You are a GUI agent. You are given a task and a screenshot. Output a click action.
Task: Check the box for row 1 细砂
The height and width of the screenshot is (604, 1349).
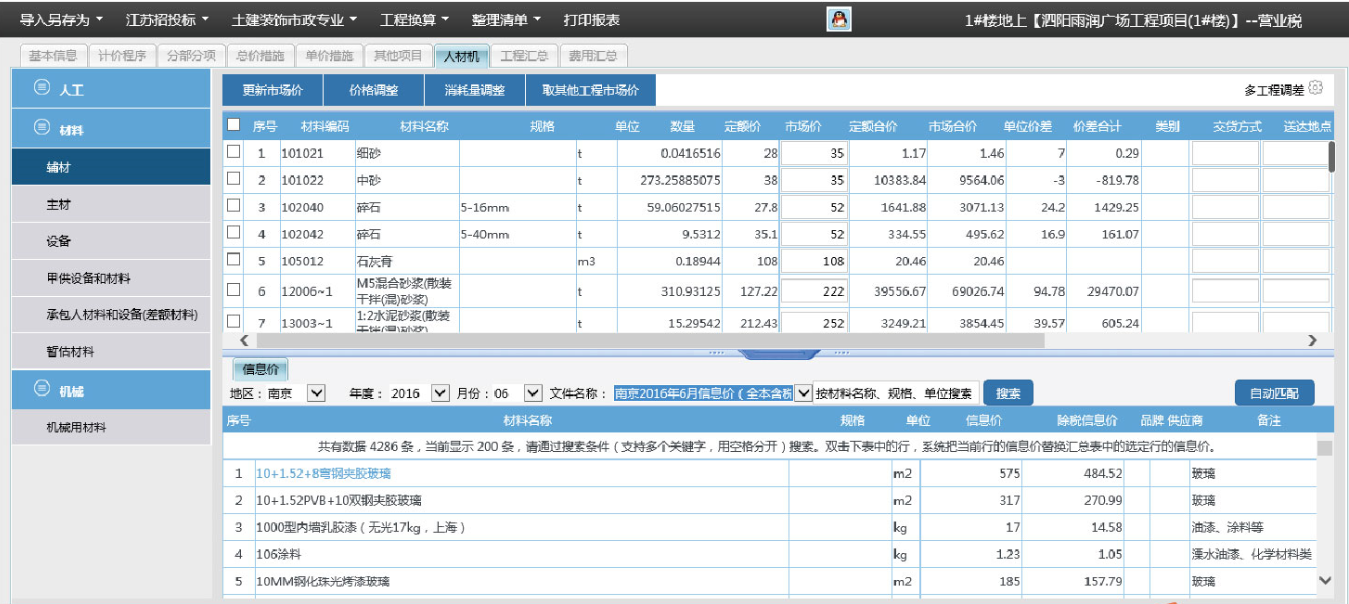point(234,153)
